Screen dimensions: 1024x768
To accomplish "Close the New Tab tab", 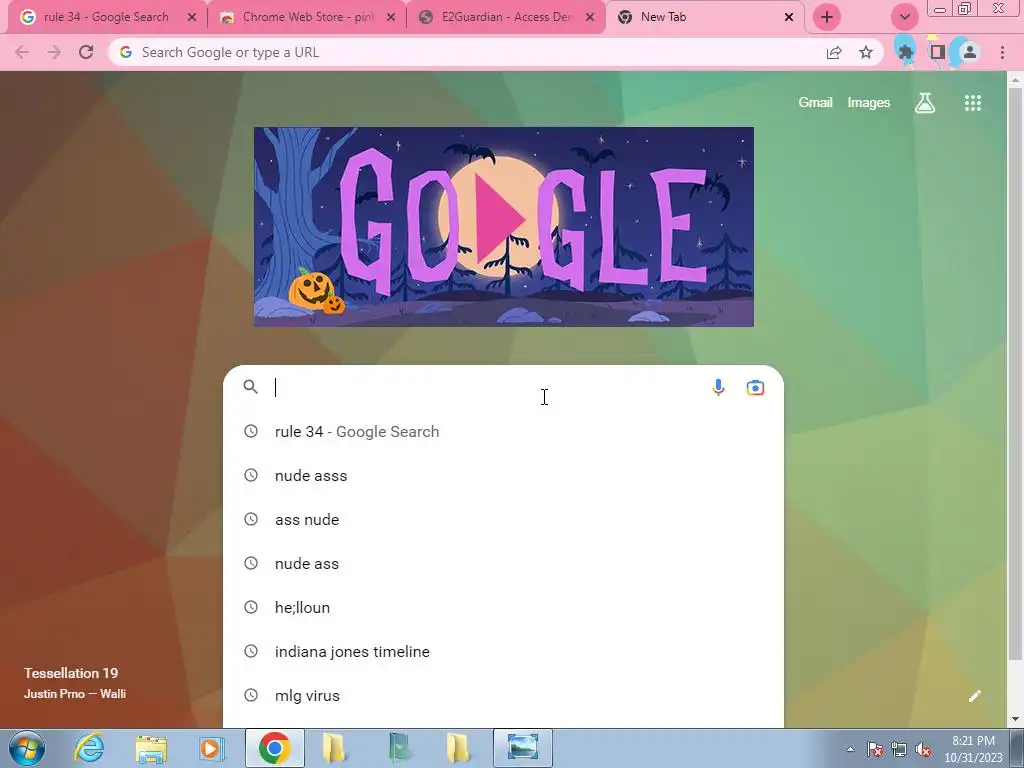I will click(x=789, y=17).
